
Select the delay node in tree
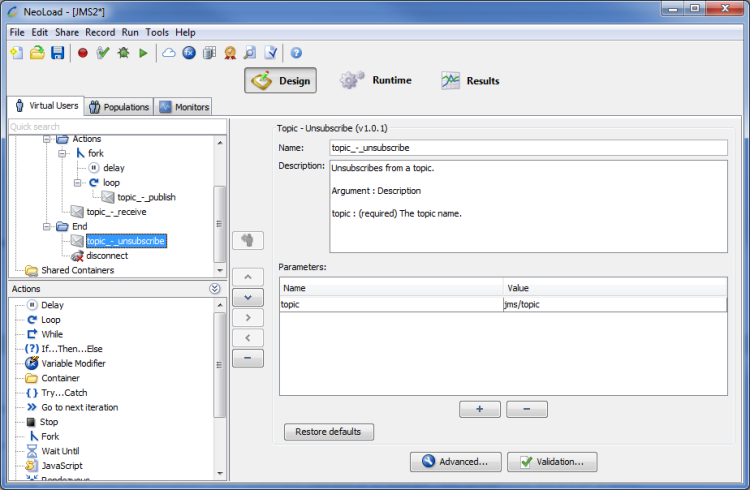point(114,168)
